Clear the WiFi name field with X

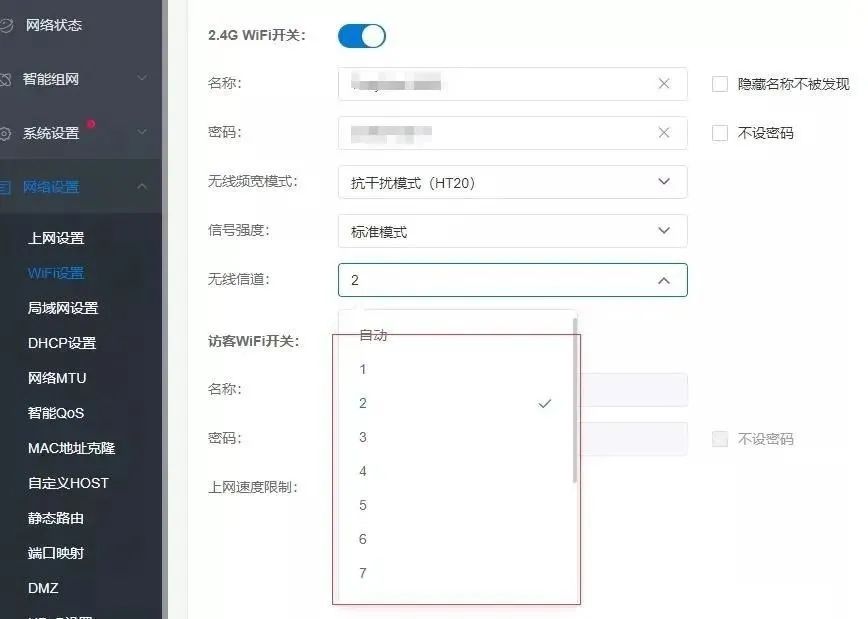[664, 84]
